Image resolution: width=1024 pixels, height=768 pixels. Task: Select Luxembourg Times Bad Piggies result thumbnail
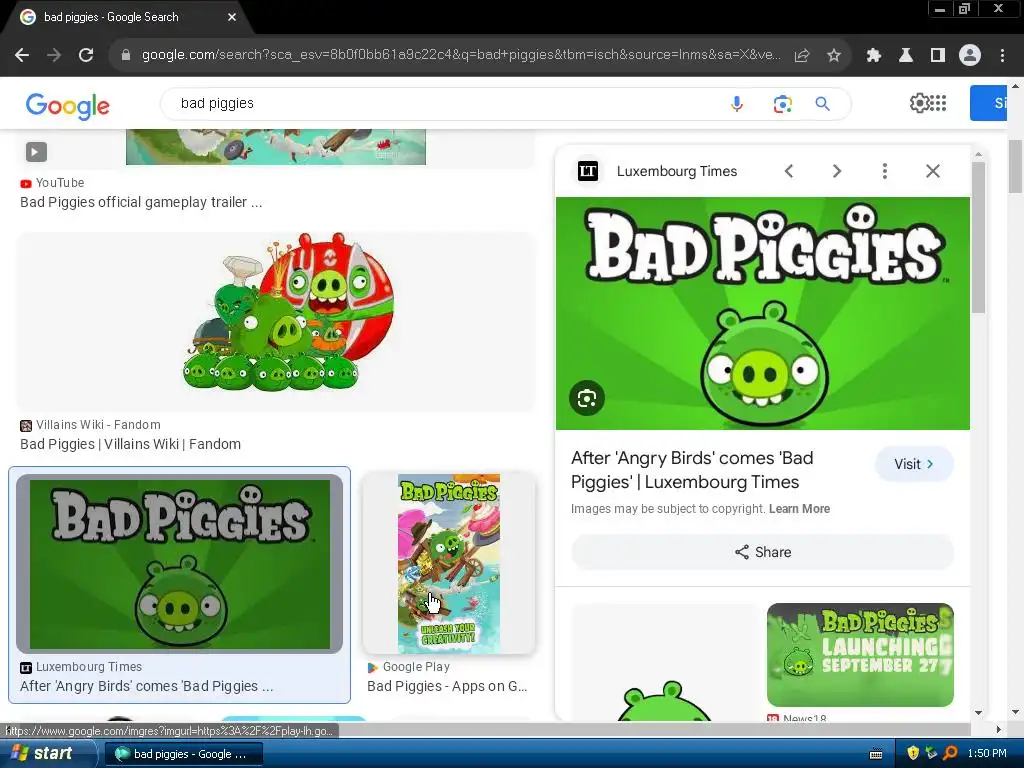(x=180, y=564)
